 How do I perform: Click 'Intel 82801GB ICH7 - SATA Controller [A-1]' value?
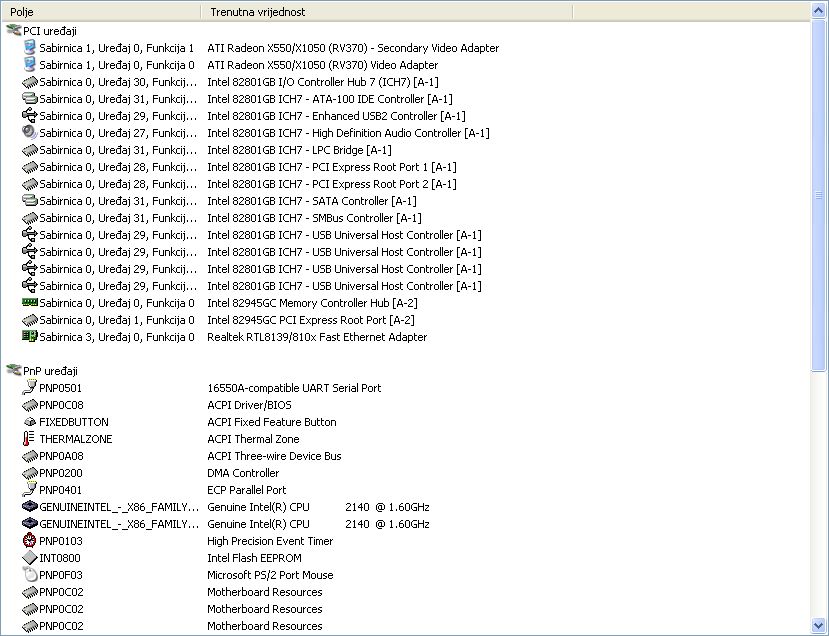[311, 201]
